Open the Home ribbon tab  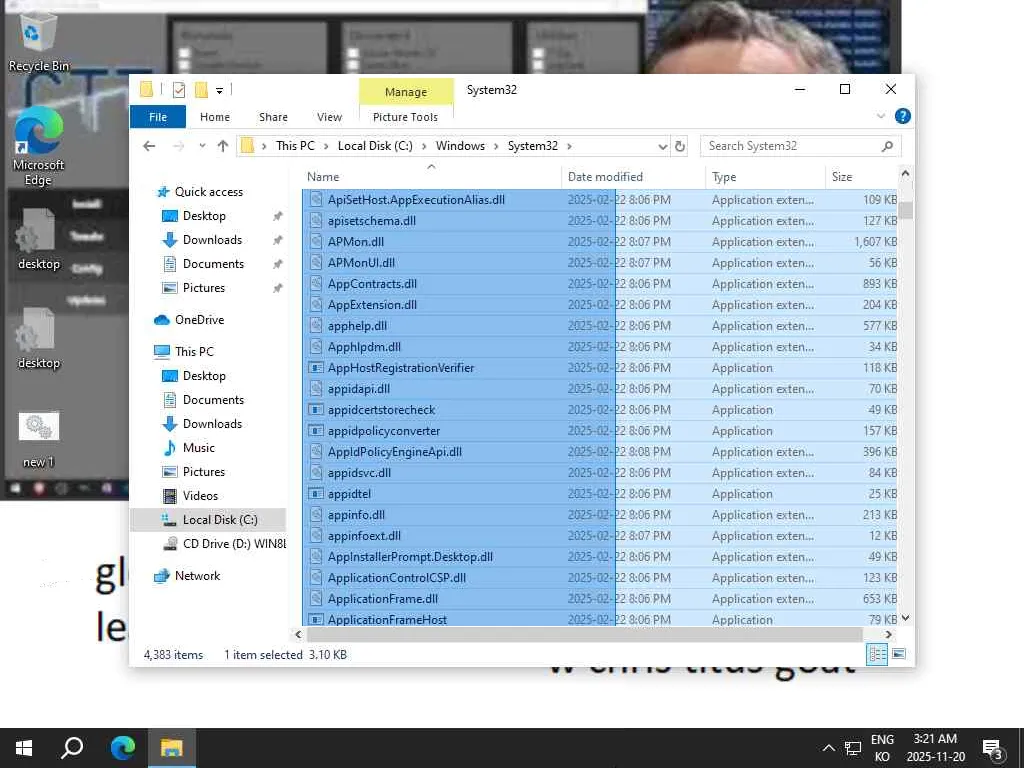tap(215, 117)
